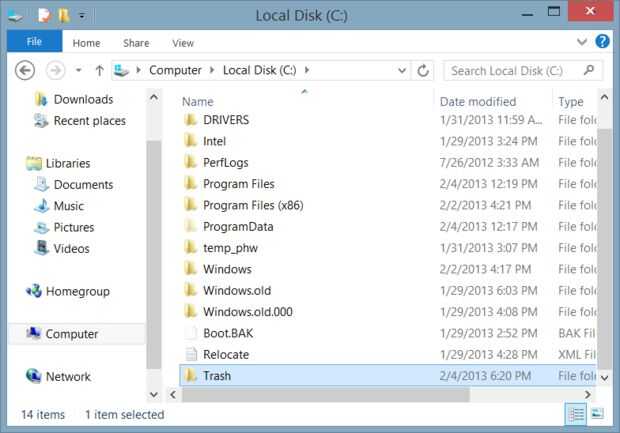This screenshot has width=620, height=433.
Task: Click the file list vertical scrollbar thumb
Action: click(604, 249)
